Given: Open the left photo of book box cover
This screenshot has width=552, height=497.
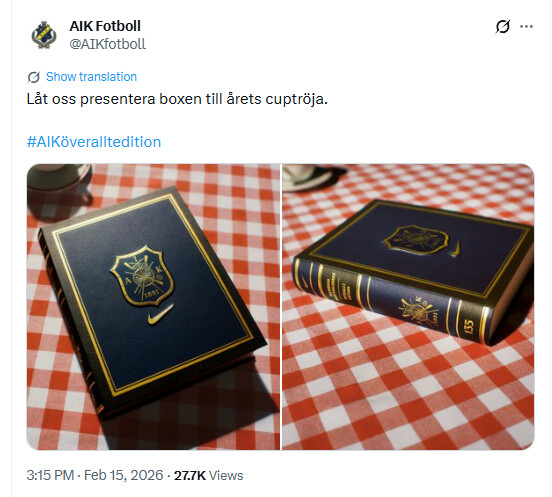Looking at the screenshot, I should [153, 307].
